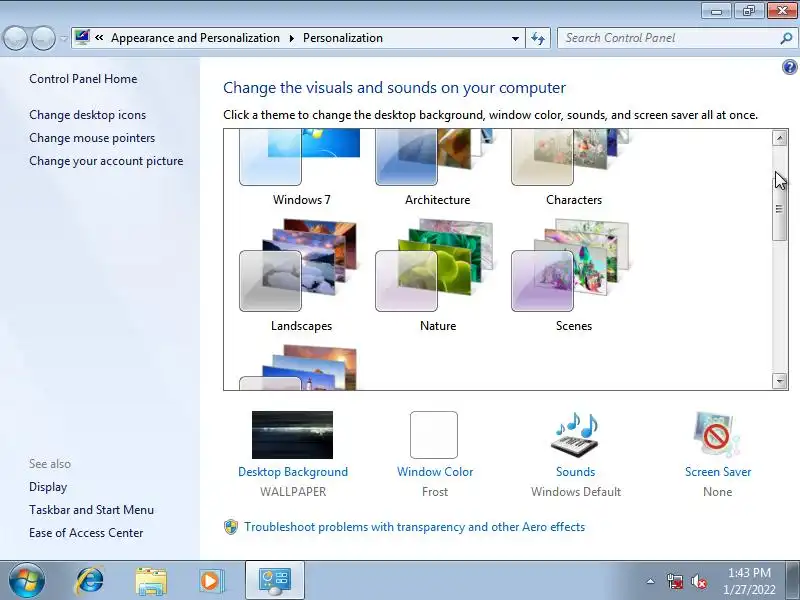Open the Display link under See also

click(x=48, y=487)
